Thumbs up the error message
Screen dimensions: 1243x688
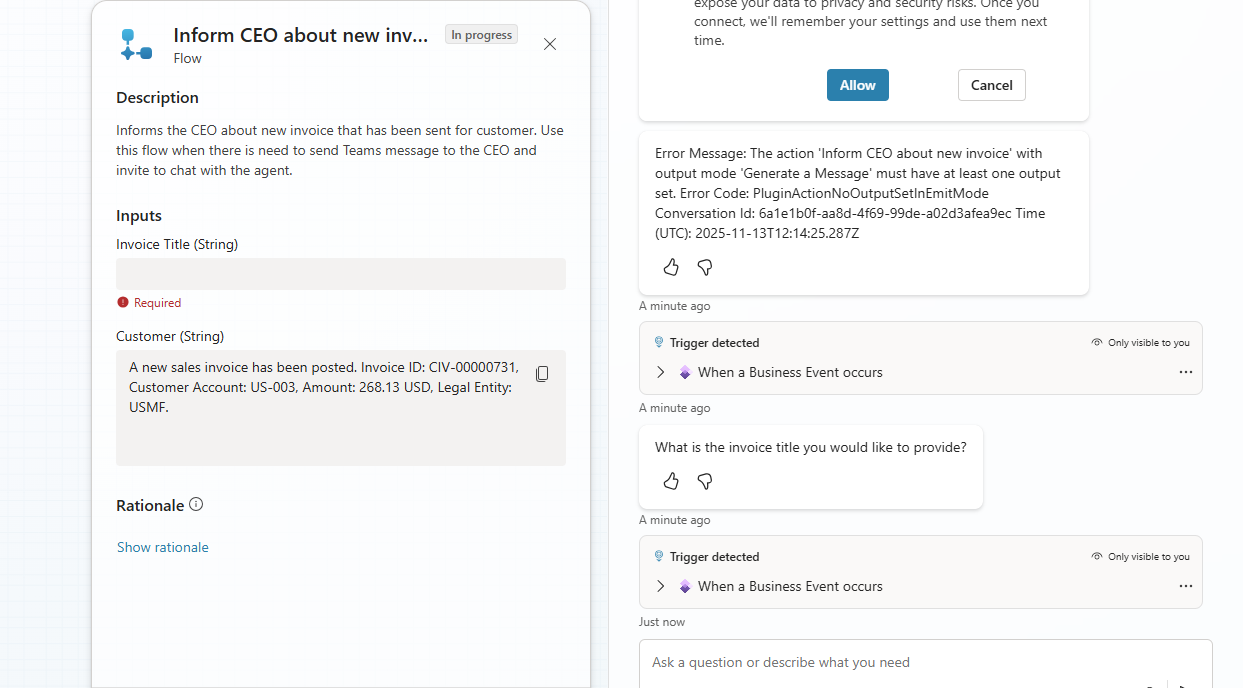(671, 267)
